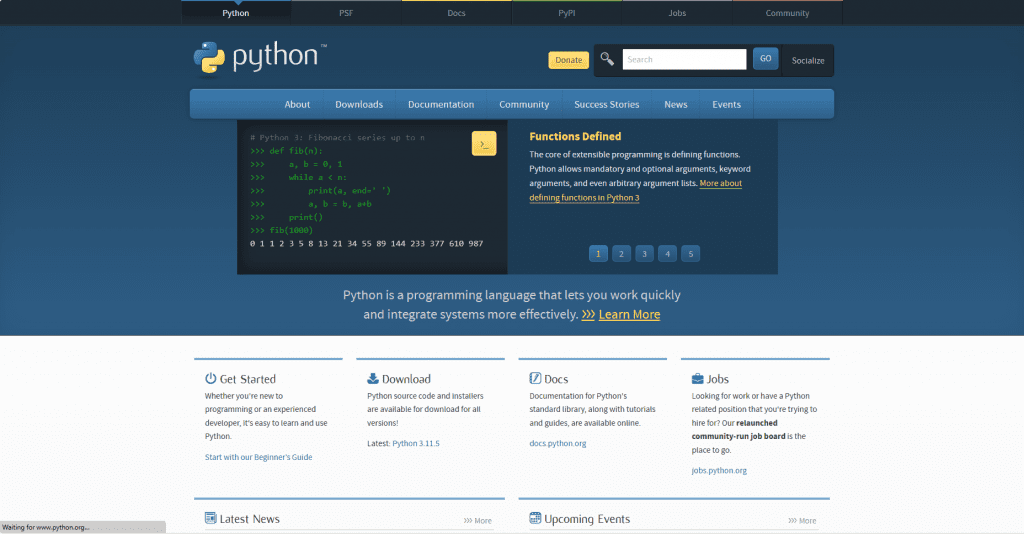Focus the Search input field
This screenshot has width=1024, height=534.
click(684, 59)
